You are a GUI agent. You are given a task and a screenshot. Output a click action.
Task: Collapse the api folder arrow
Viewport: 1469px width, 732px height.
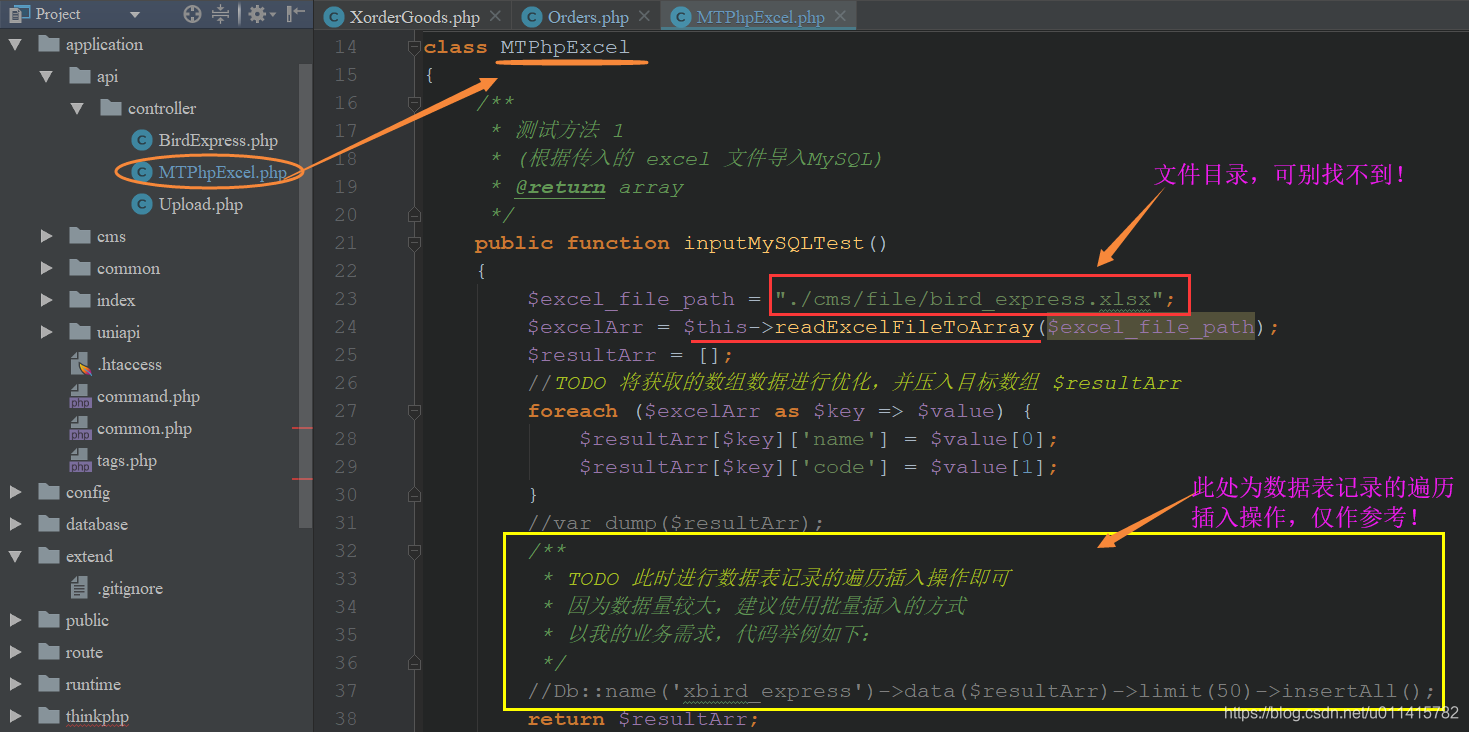[46, 76]
